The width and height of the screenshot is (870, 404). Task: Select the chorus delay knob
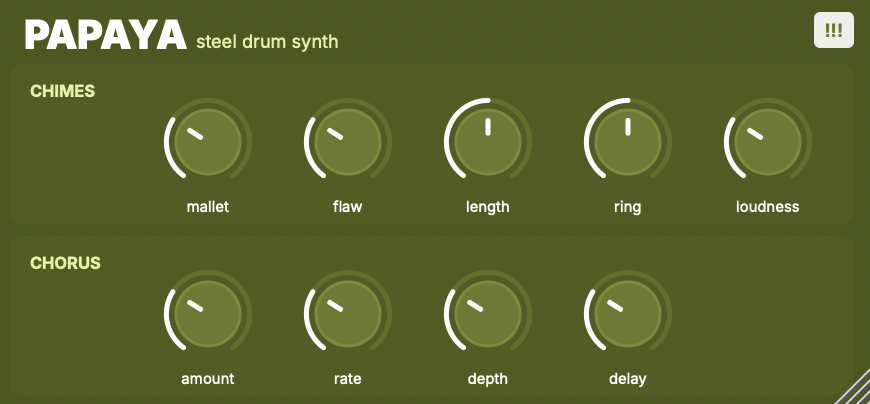628,314
